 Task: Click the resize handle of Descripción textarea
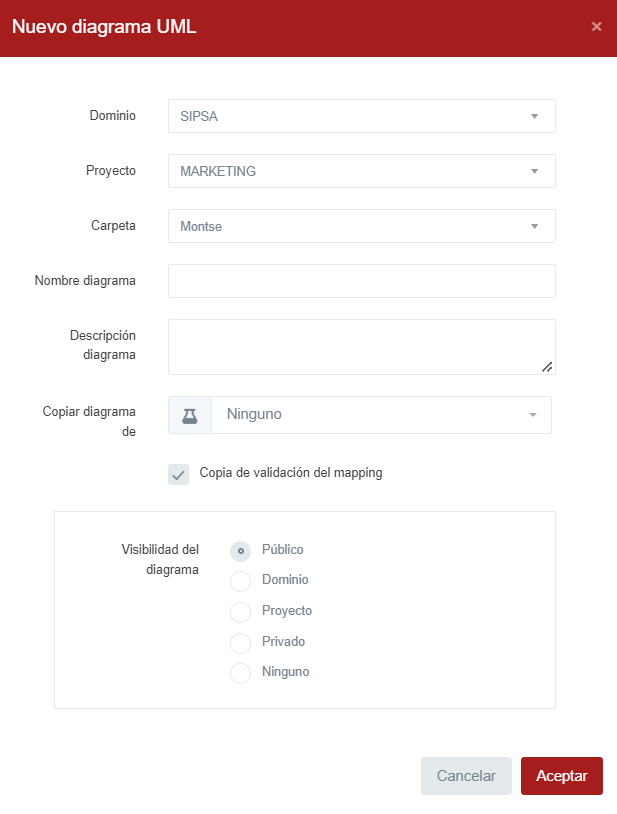[x=547, y=367]
